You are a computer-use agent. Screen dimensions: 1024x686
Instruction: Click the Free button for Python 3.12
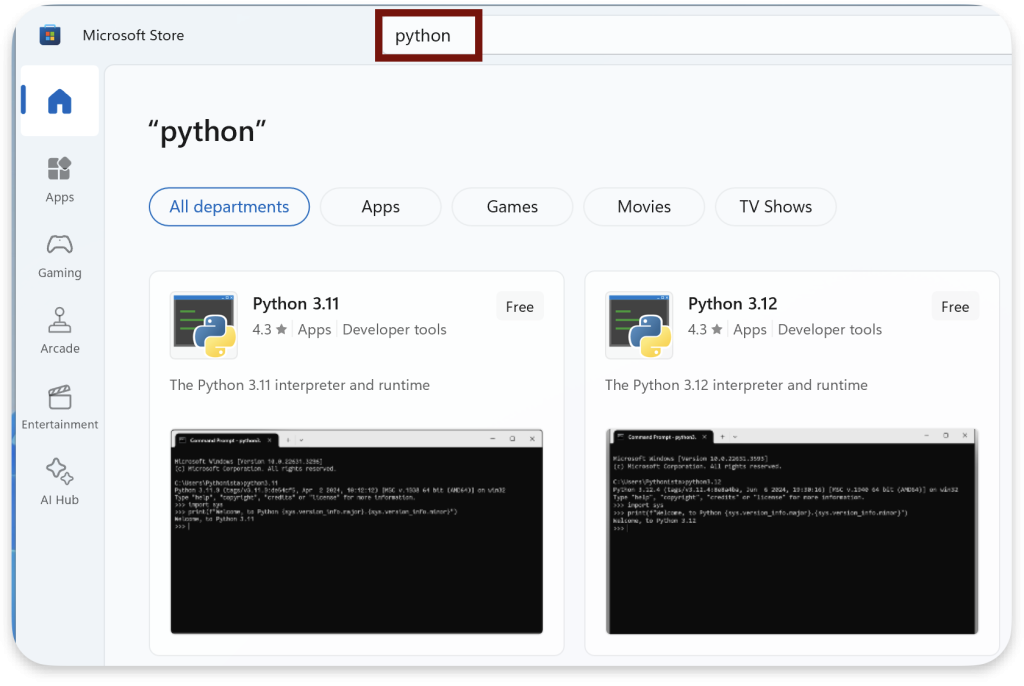click(x=955, y=307)
